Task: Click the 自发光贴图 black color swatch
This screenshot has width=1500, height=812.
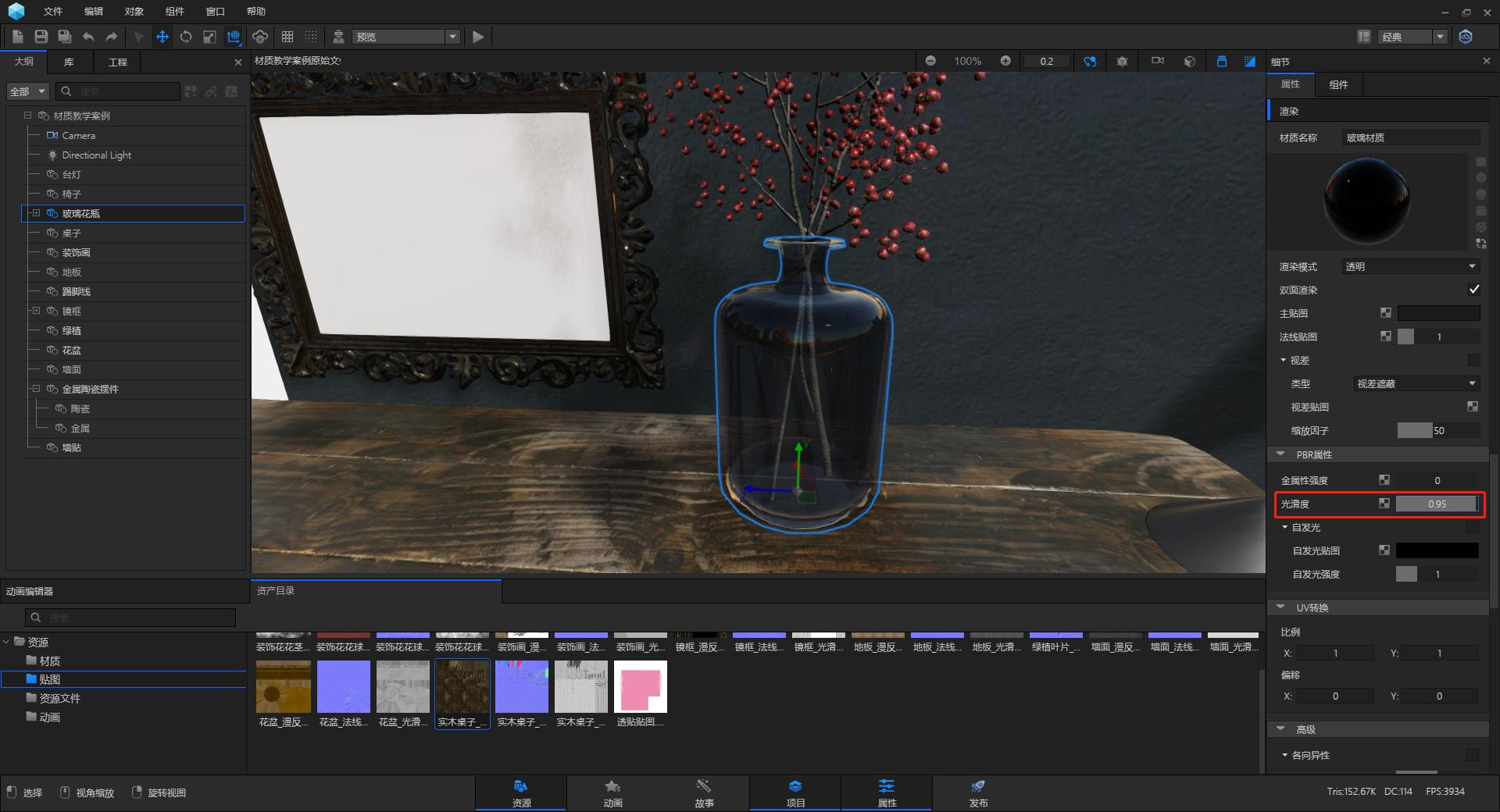Action: tap(1437, 550)
